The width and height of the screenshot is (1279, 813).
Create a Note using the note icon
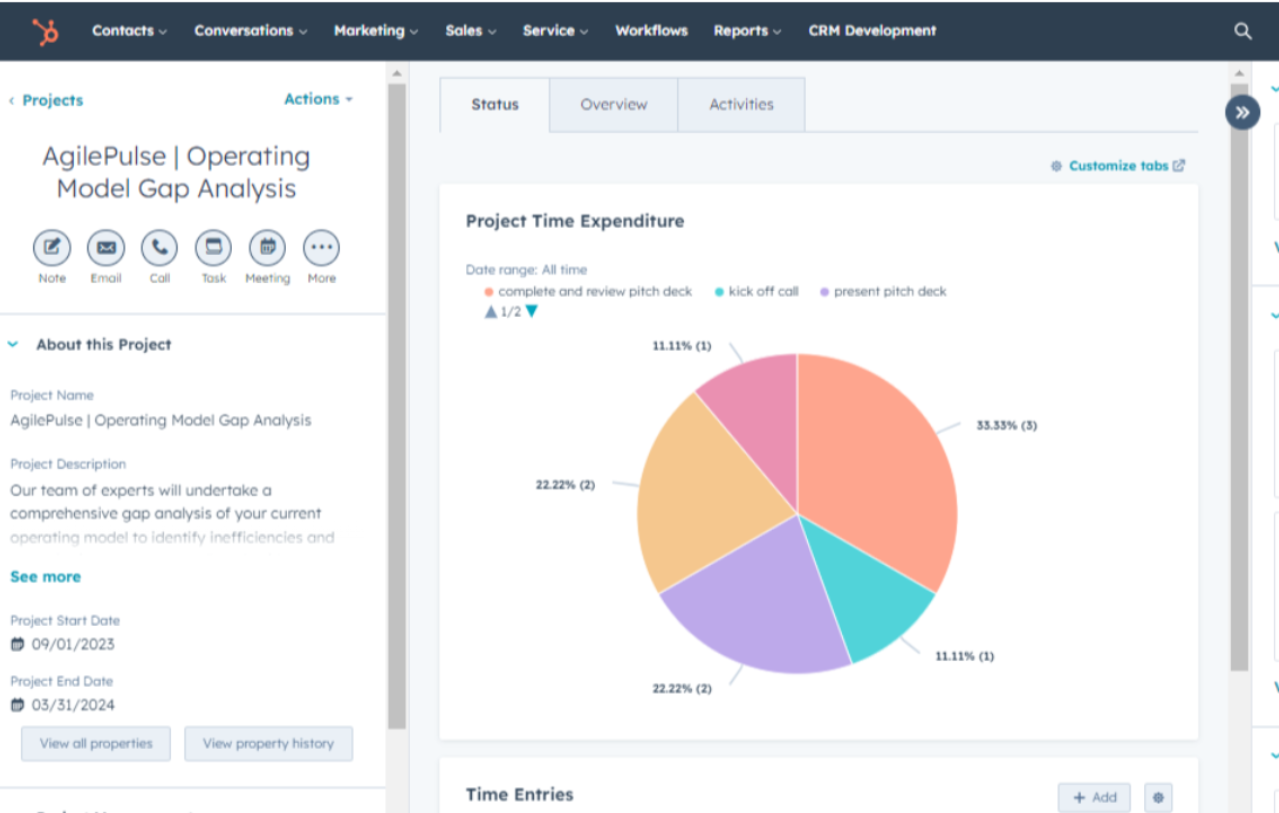pos(52,247)
